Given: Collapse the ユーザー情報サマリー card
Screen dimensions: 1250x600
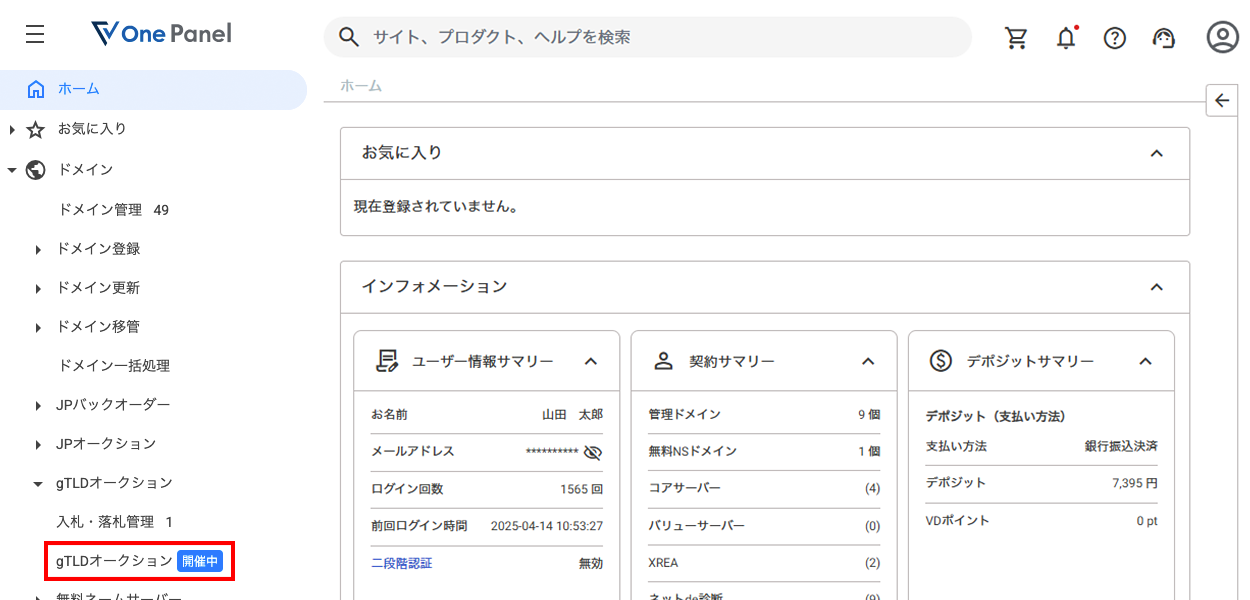Looking at the screenshot, I should (x=591, y=362).
